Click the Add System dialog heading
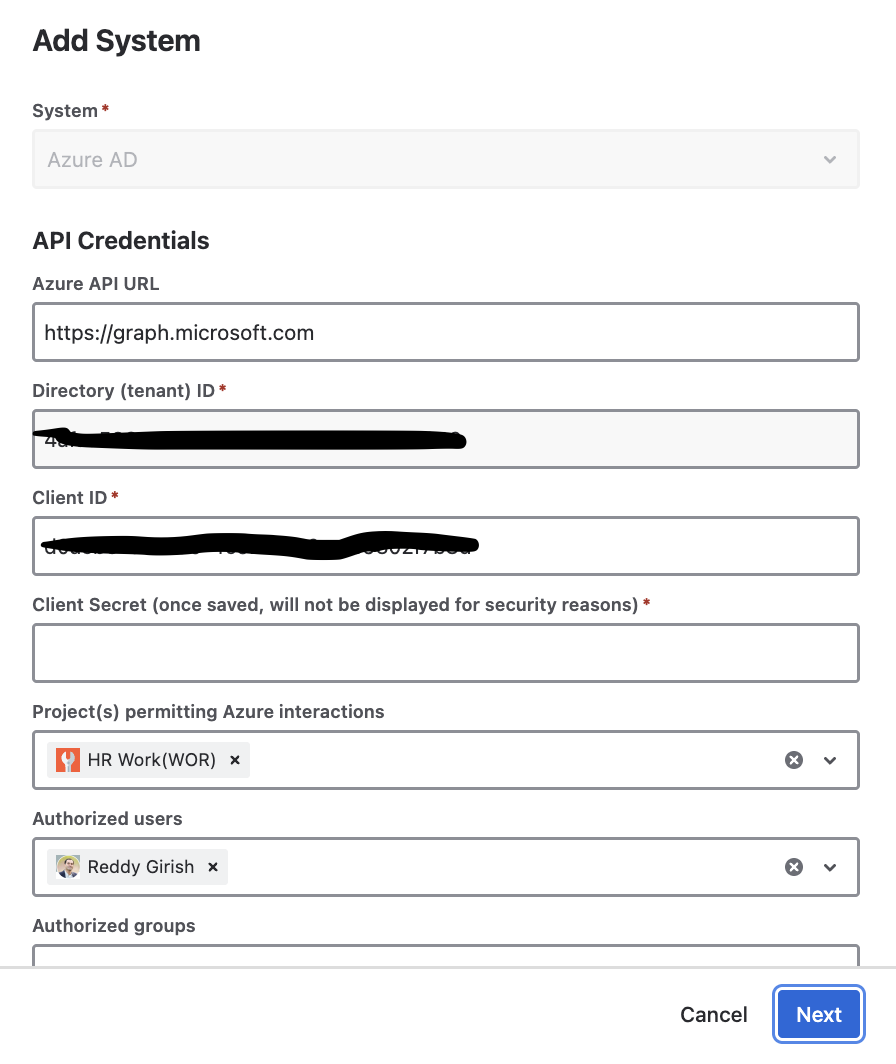Image resolution: width=896 pixels, height=1064 pixels. click(117, 41)
